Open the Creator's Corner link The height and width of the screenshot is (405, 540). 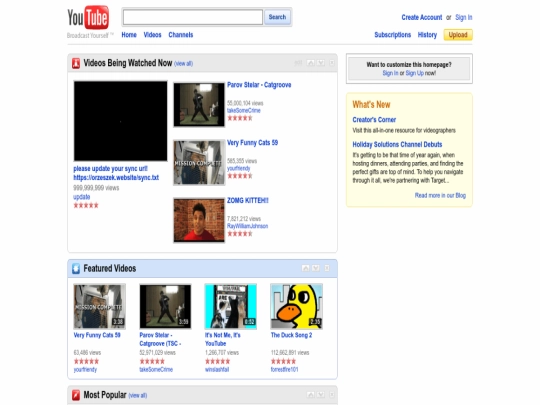click(x=374, y=120)
